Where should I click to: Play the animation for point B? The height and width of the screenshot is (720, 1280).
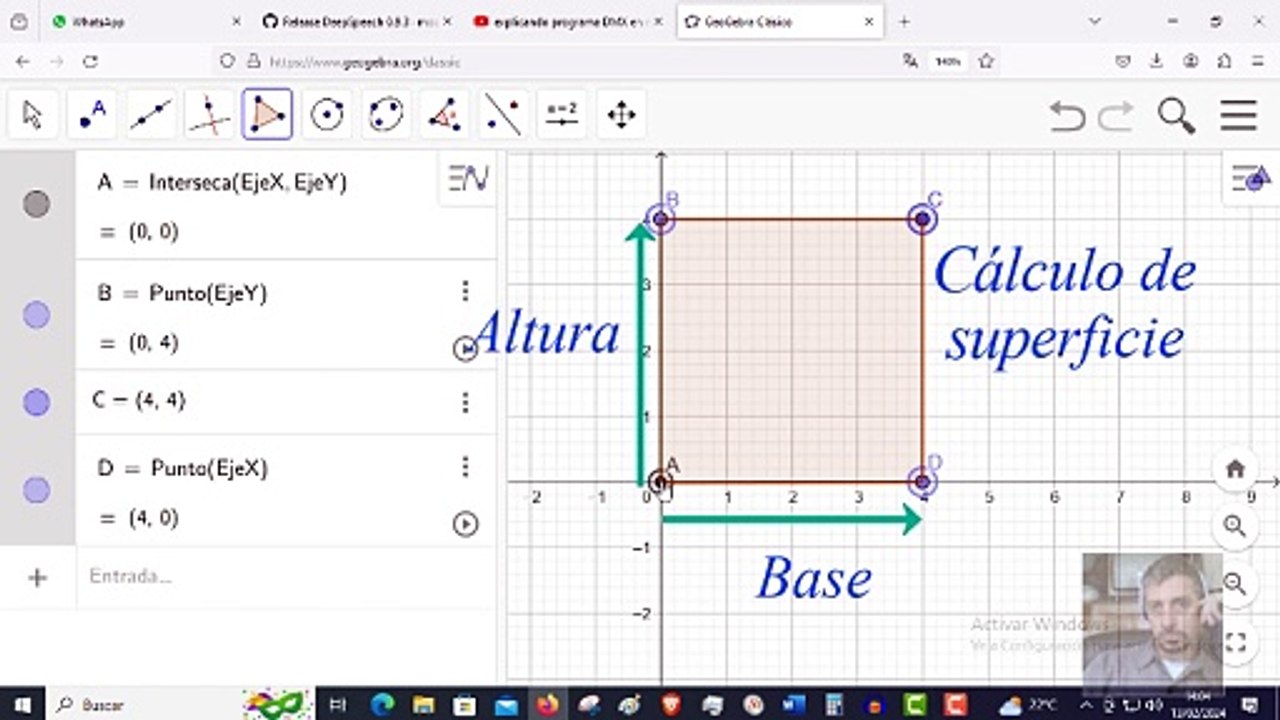click(465, 348)
